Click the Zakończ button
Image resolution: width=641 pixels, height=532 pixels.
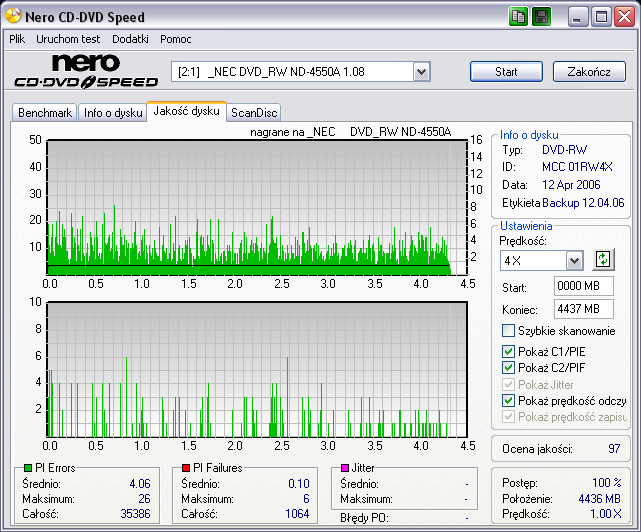(x=589, y=72)
